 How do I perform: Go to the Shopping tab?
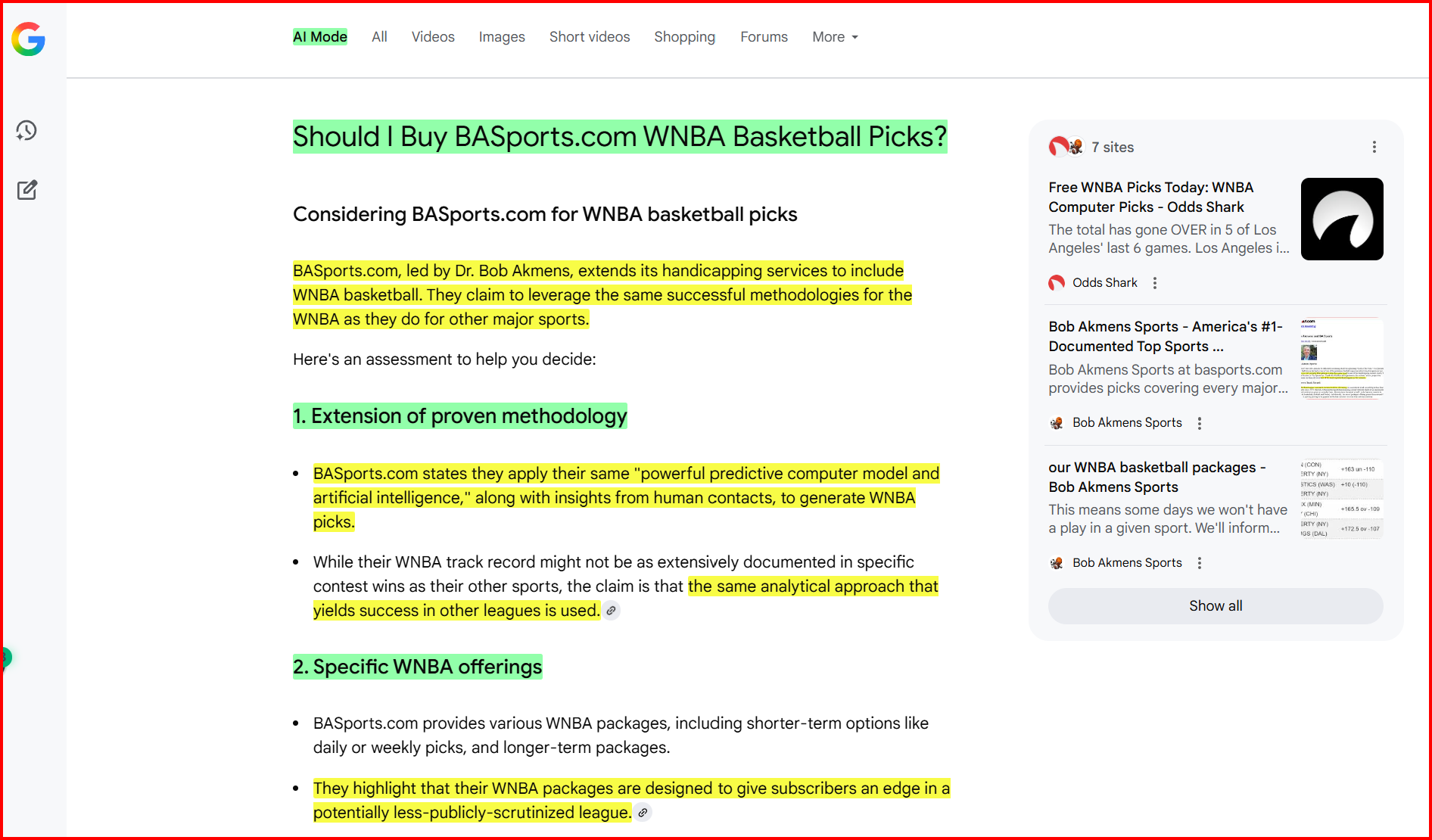click(684, 37)
